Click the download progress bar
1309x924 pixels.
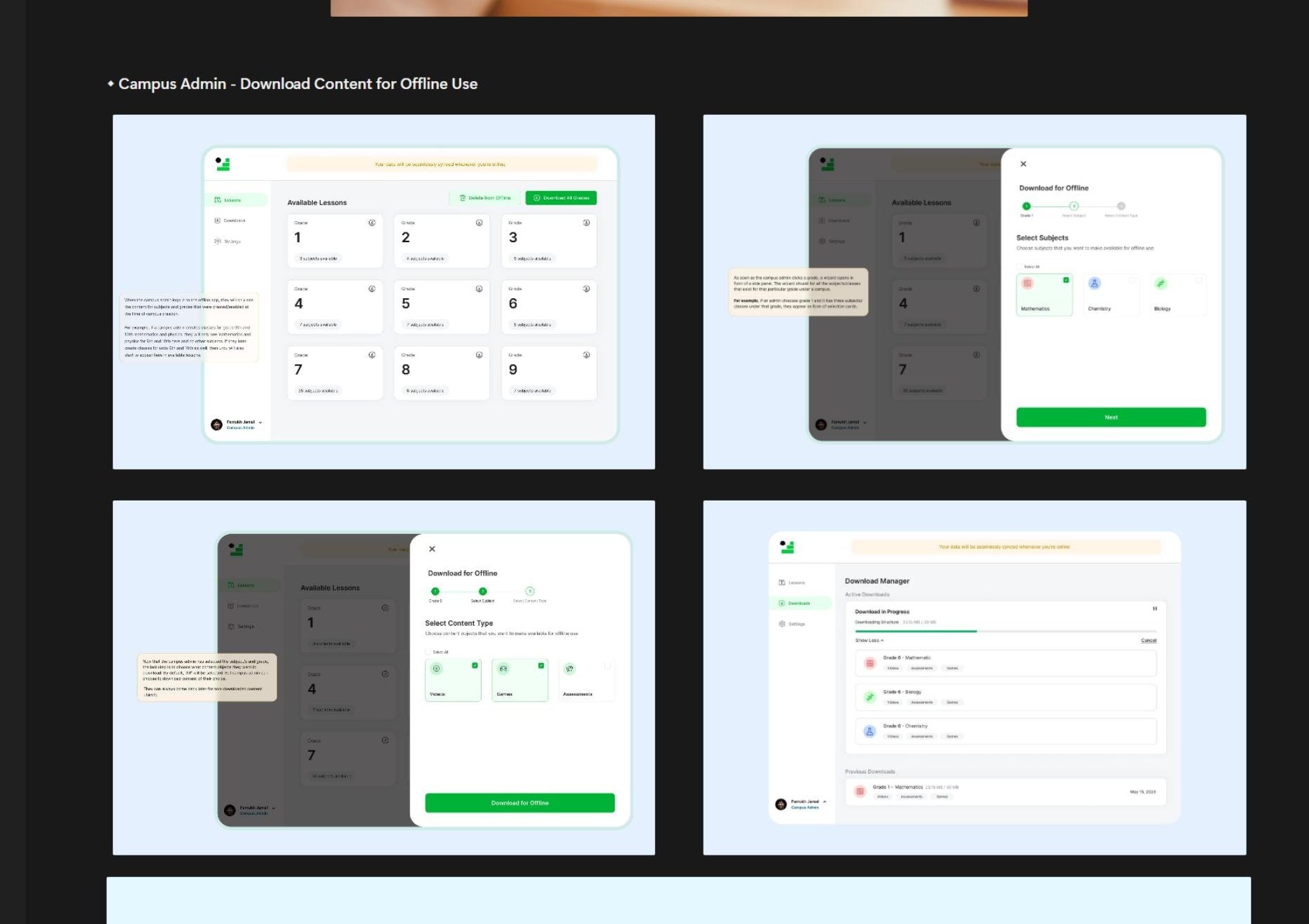pos(1005,631)
